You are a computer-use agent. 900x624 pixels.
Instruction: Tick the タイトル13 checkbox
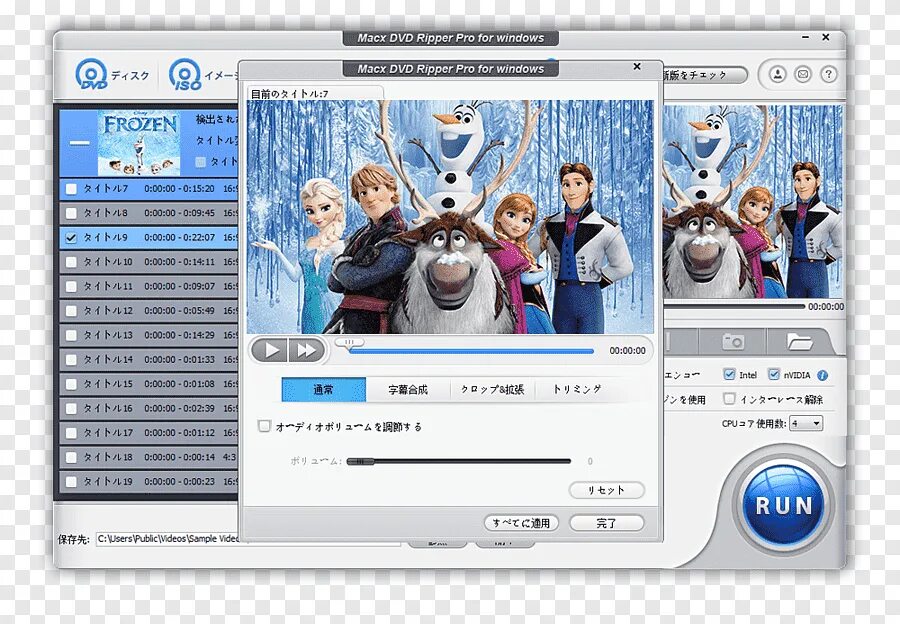tap(71, 335)
